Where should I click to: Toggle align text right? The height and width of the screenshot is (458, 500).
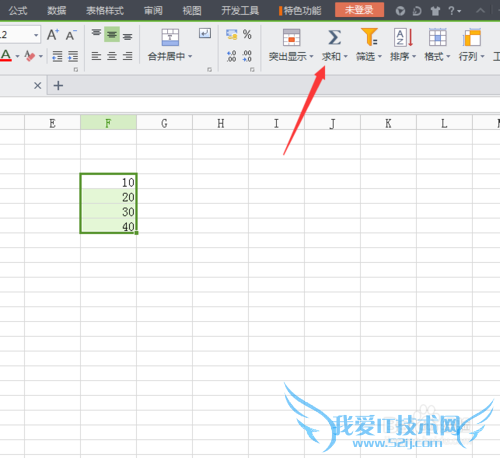(x=127, y=56)
